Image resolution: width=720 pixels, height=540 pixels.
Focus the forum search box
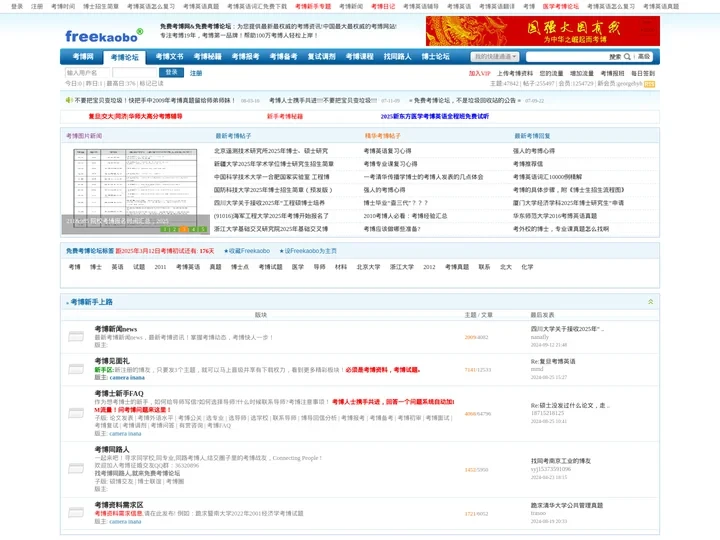(566, 56)
